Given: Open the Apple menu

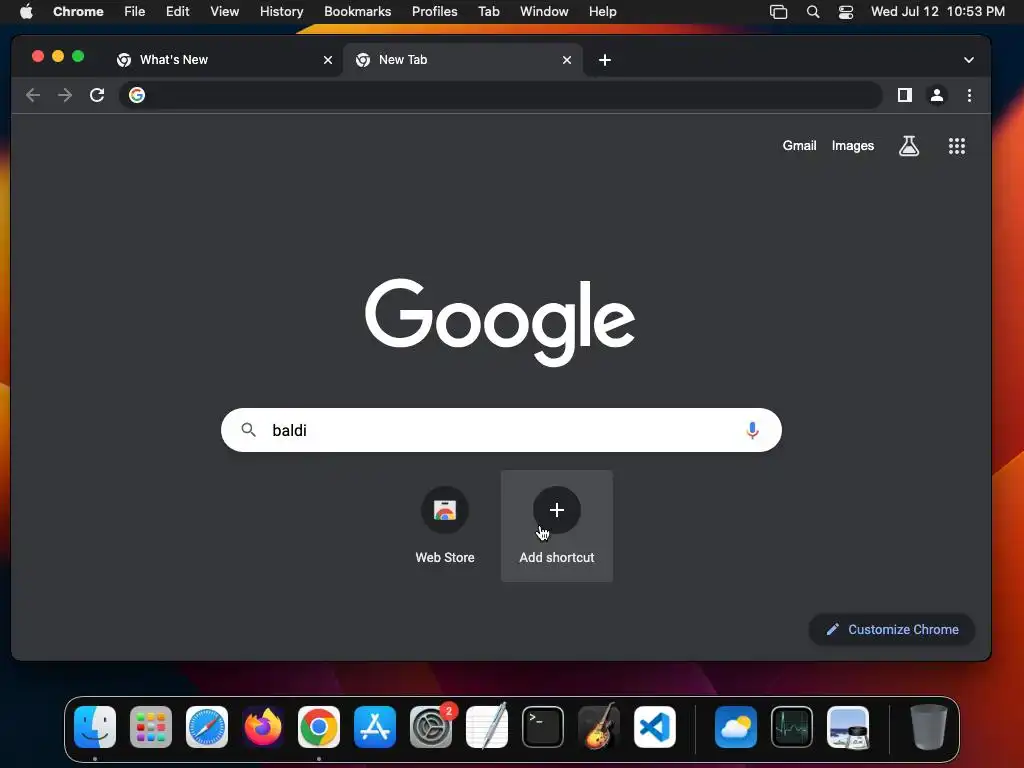Looking at the screenshot, I should coord(26,12).
